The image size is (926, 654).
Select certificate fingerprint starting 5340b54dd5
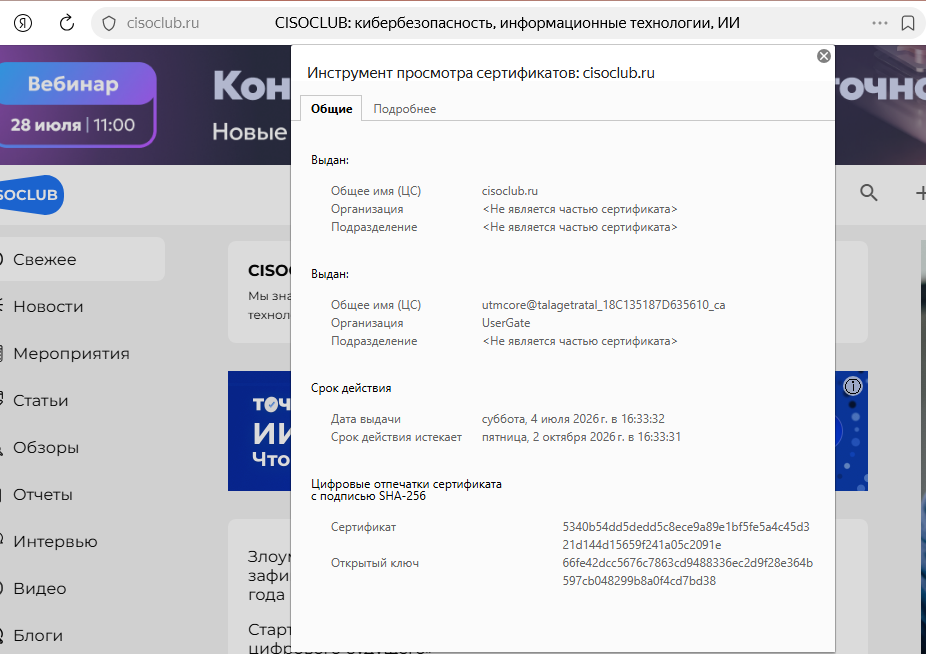coord(686,536)
